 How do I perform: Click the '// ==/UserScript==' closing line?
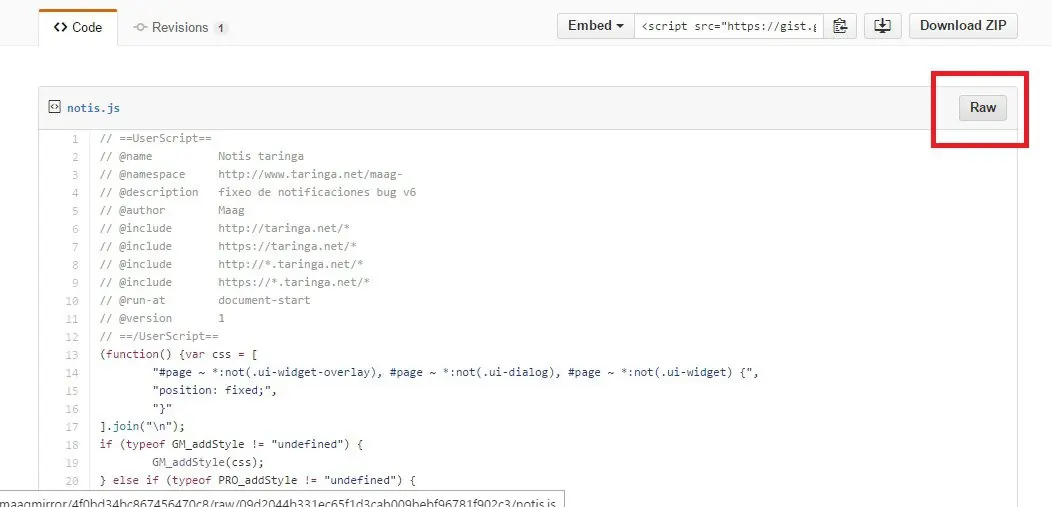159,336
